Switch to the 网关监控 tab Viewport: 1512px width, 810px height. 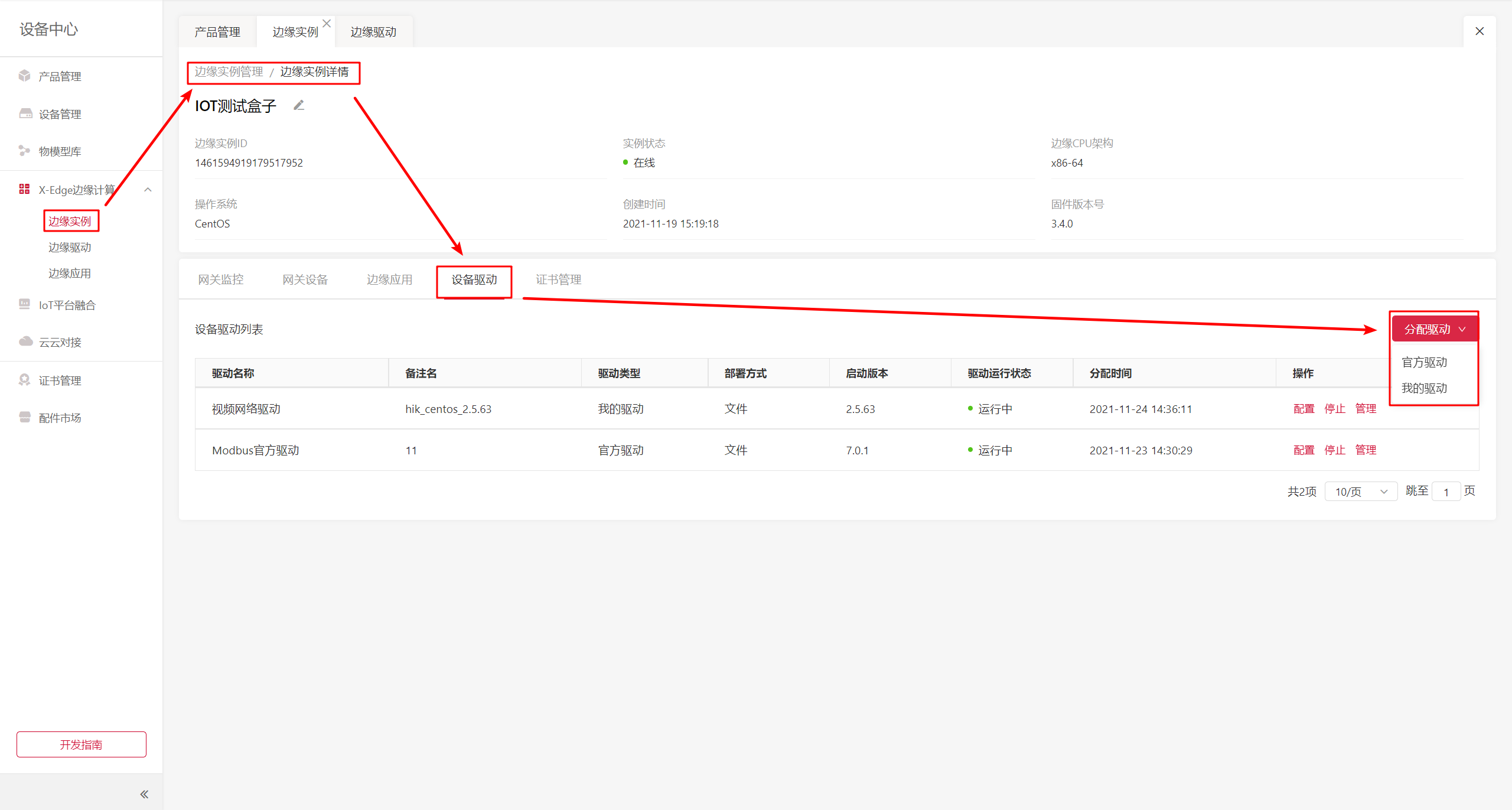tap(220, 279)
